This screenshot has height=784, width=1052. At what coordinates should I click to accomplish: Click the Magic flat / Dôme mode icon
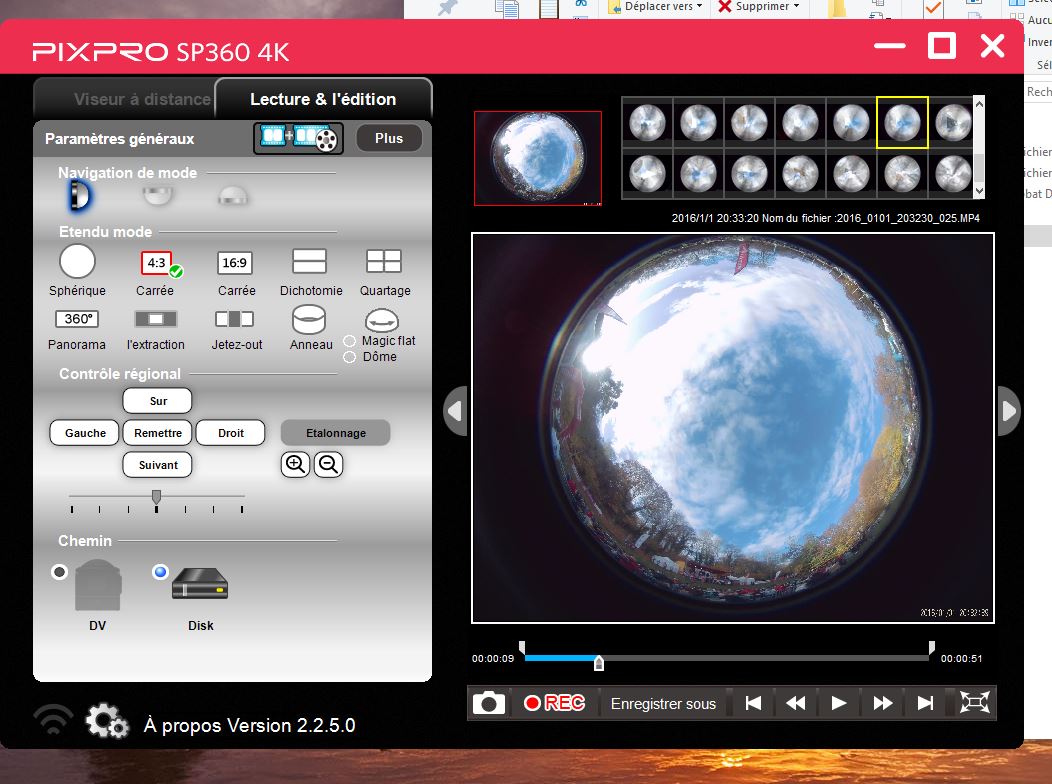click(382, 321)
